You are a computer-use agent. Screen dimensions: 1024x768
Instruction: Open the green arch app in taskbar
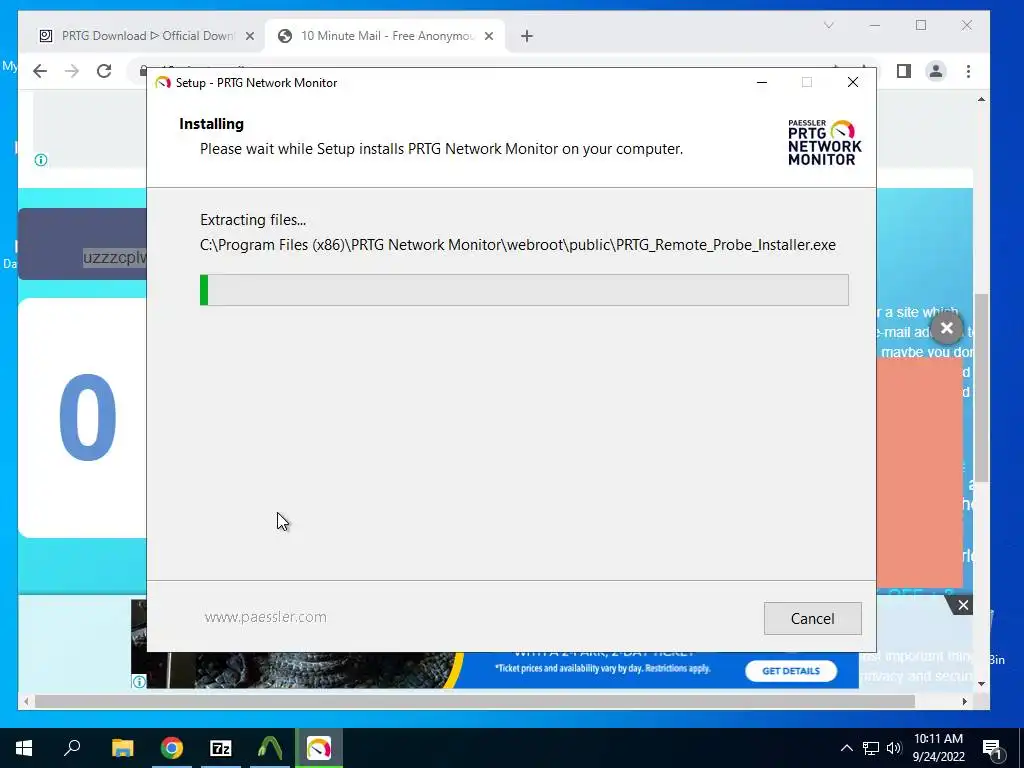(270, 748)
